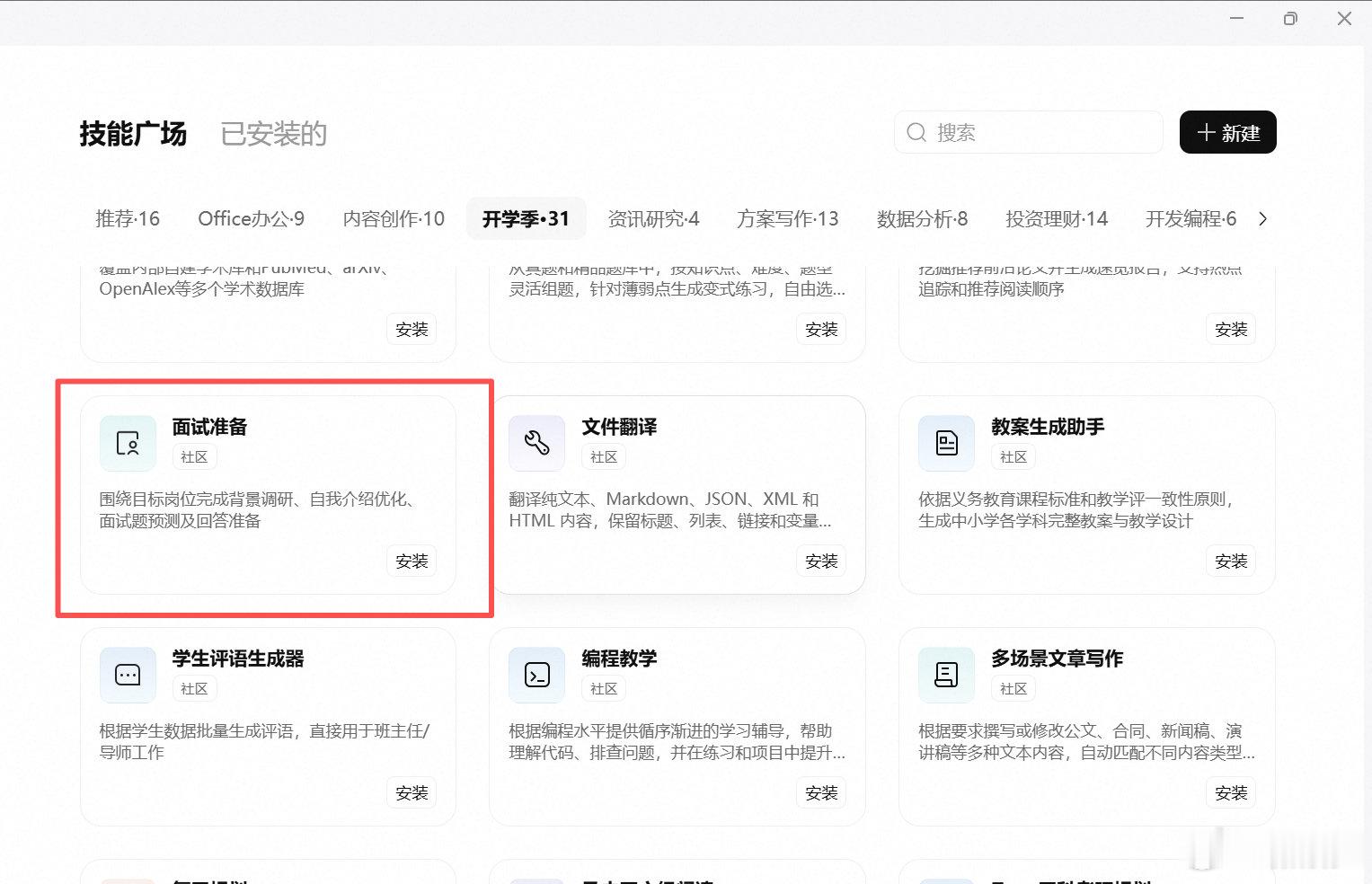
Task: Click the 面试准备 skill icon
Action: pos(128,443)
